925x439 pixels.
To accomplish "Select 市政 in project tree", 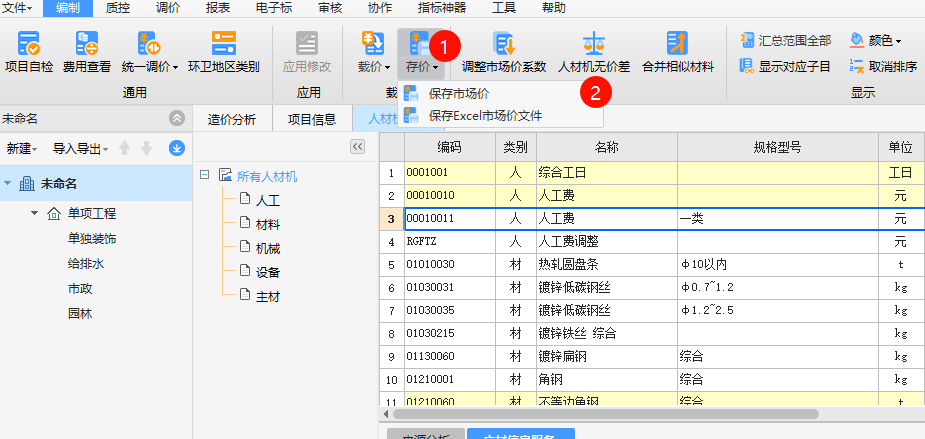I will point(80,289).
